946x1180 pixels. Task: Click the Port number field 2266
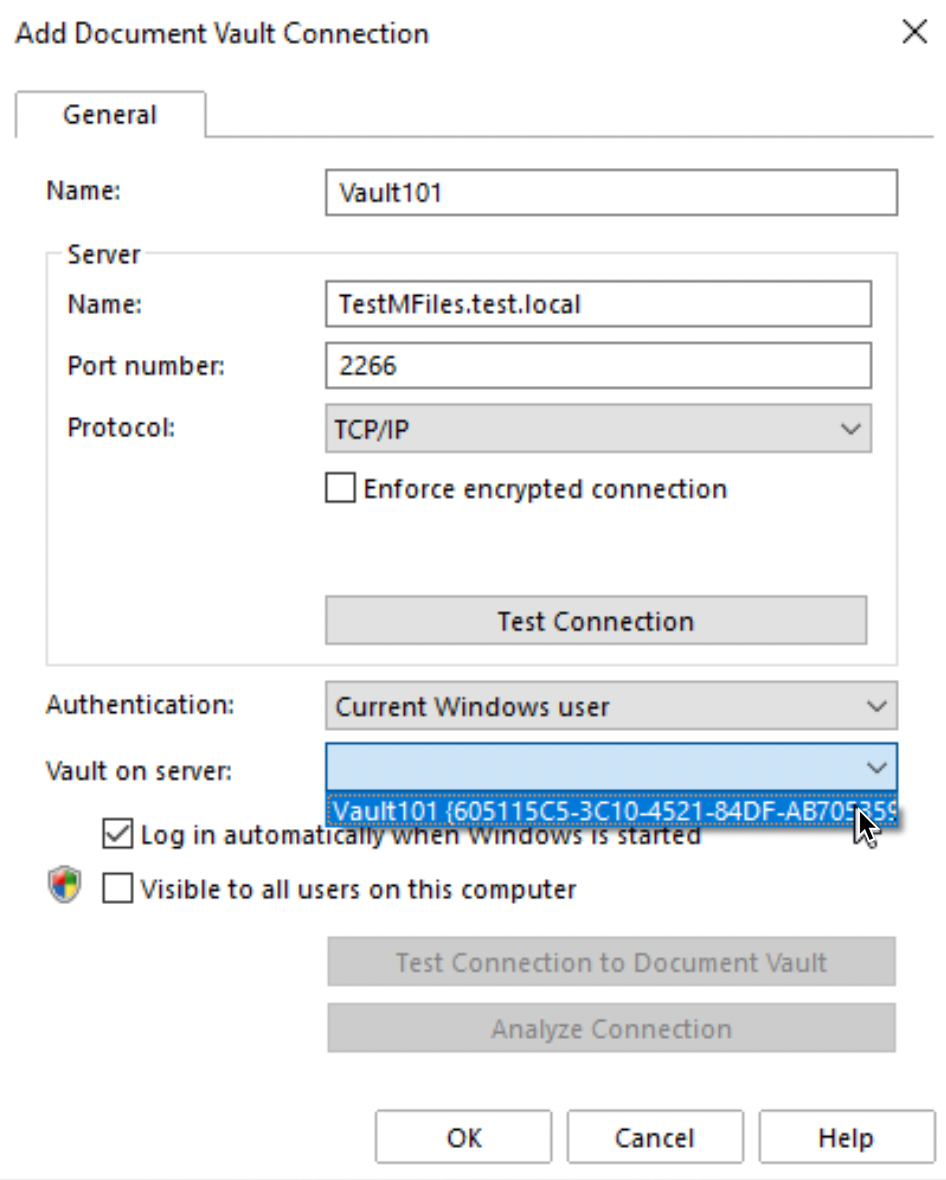click(598, 366)
